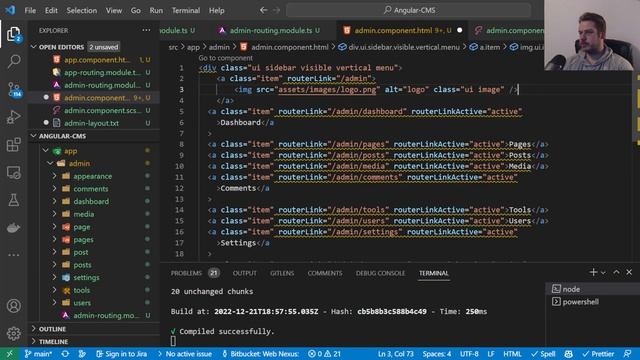Open the Docker whale icon

pyautogui.click(x=13, y=227)
